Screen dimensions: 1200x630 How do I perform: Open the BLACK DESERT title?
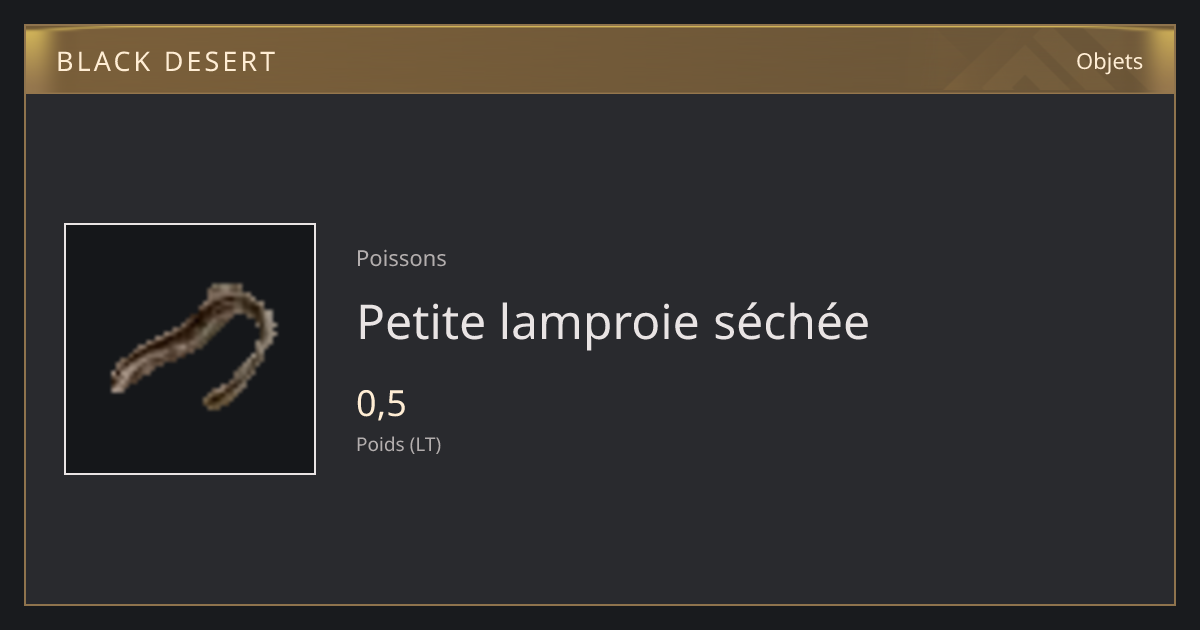tap(166, 62)
